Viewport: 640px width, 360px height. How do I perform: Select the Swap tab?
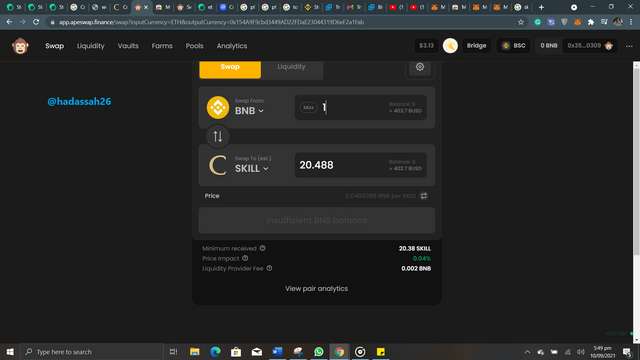coord(230,69)
